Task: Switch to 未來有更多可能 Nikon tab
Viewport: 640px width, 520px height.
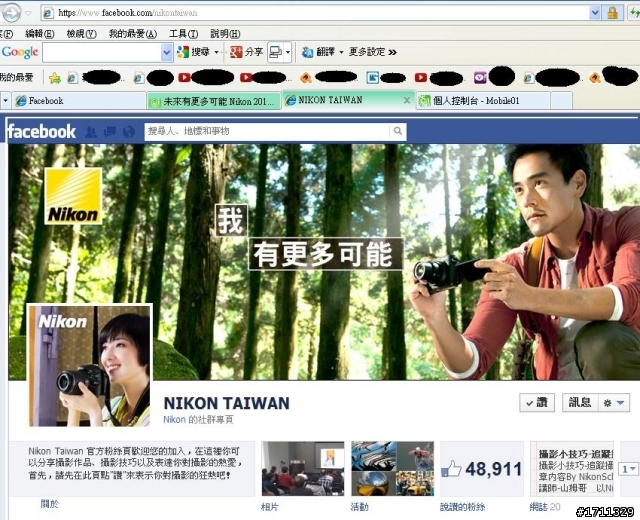Action: point(214,101)
